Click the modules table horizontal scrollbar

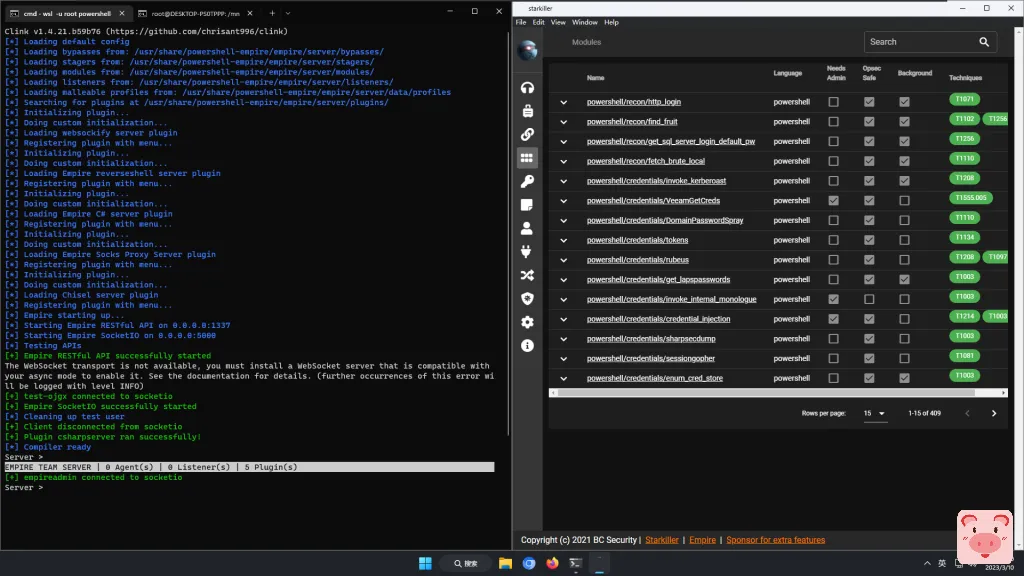(x=760, y=393)
